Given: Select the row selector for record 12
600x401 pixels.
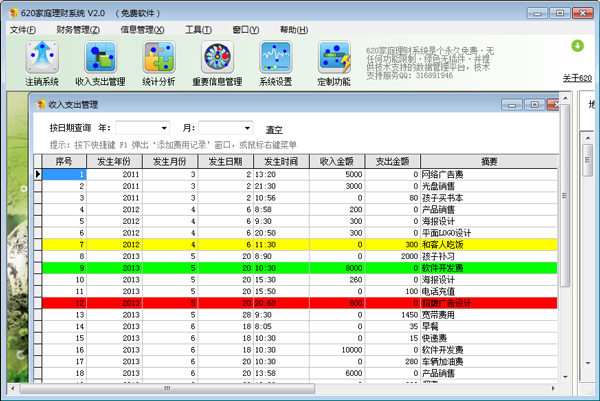Looking at the screenshot, I should (38, 303).
